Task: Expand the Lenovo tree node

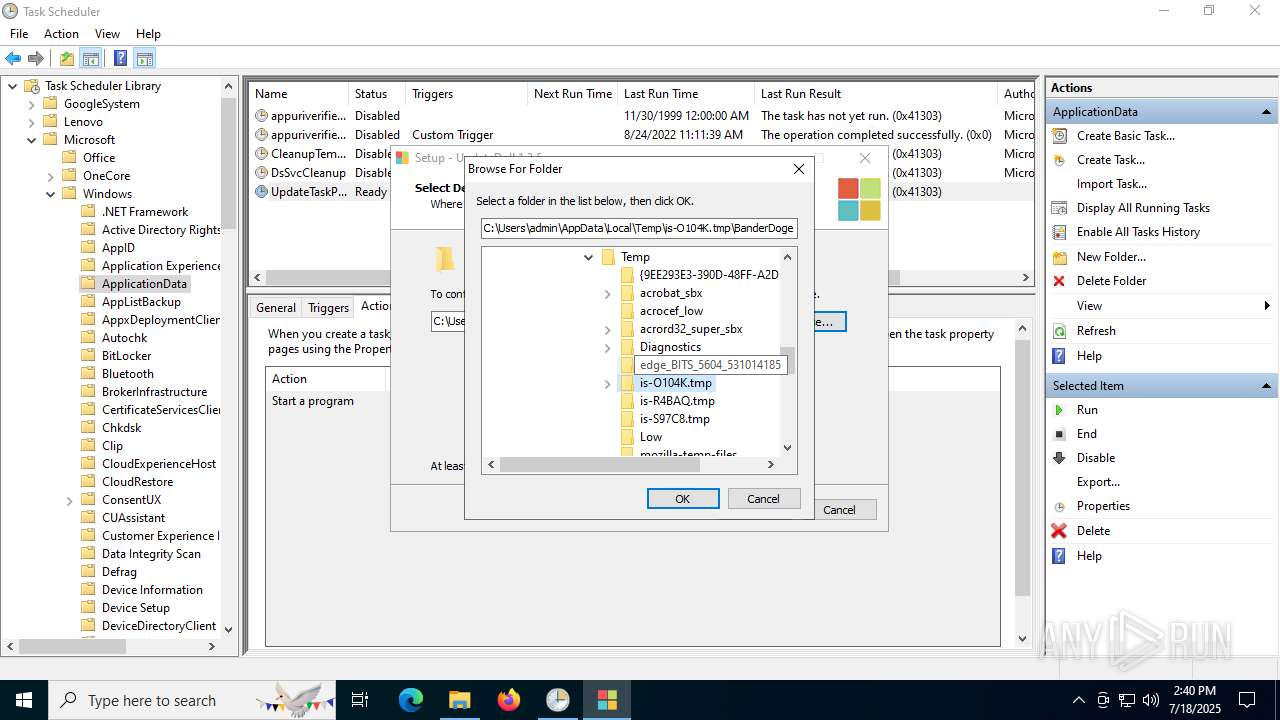Action: (31, 122)
